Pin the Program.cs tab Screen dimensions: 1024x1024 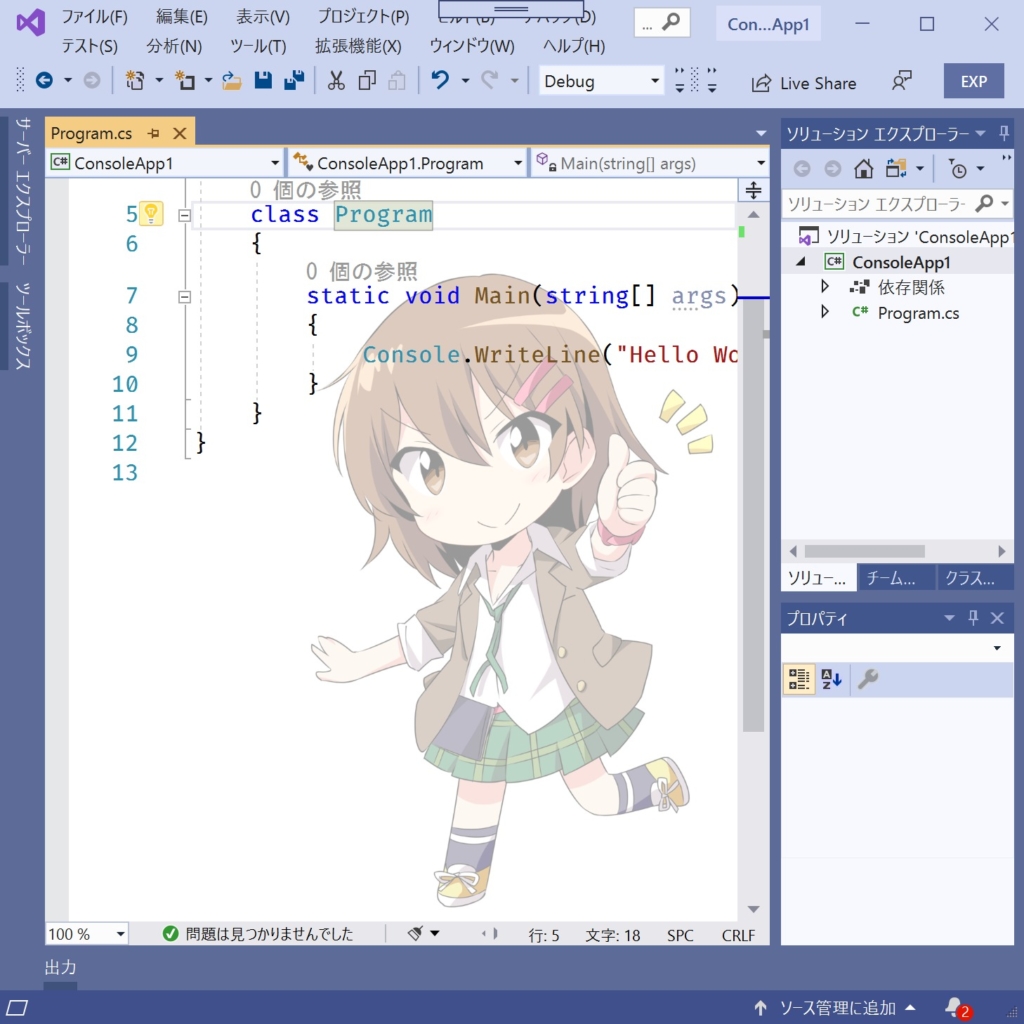(154, 133)
